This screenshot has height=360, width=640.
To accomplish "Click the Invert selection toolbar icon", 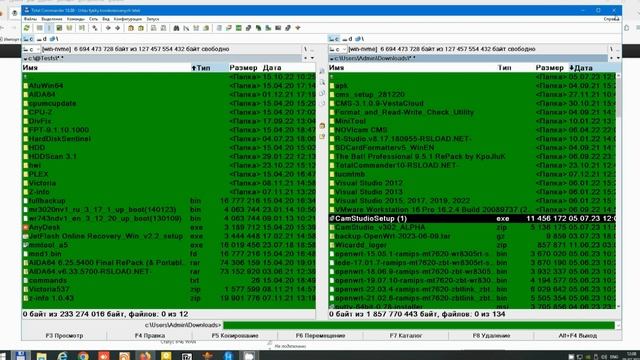I will tap(95, 28).
